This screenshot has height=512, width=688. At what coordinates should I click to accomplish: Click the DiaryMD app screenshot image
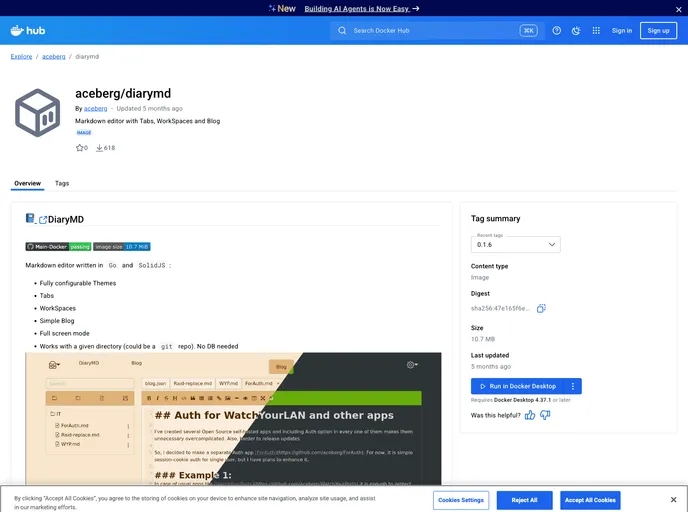(x=233, y=419)
